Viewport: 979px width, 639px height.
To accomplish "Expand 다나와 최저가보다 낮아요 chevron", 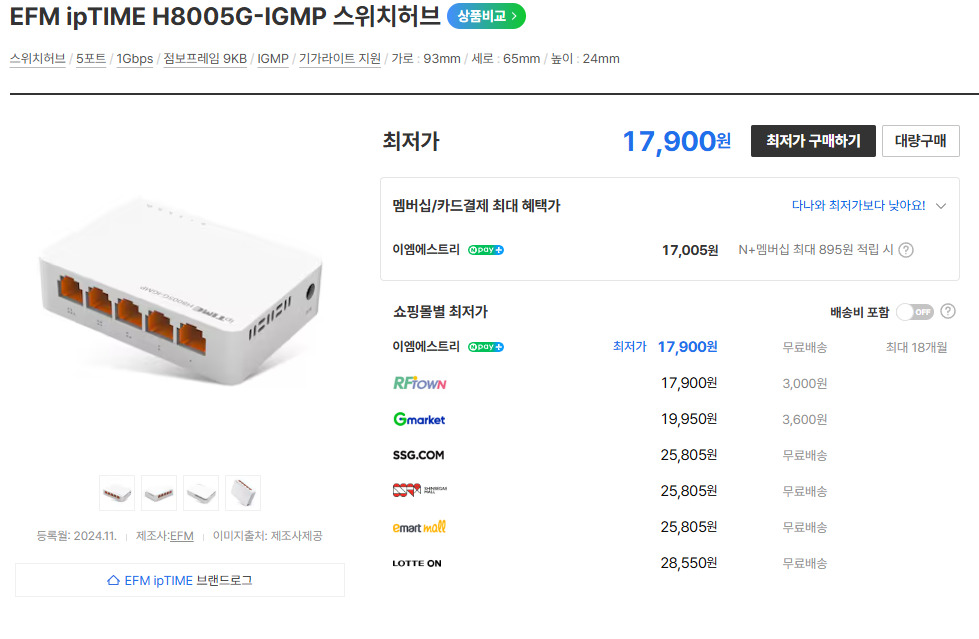I will (x=941, y=206).
